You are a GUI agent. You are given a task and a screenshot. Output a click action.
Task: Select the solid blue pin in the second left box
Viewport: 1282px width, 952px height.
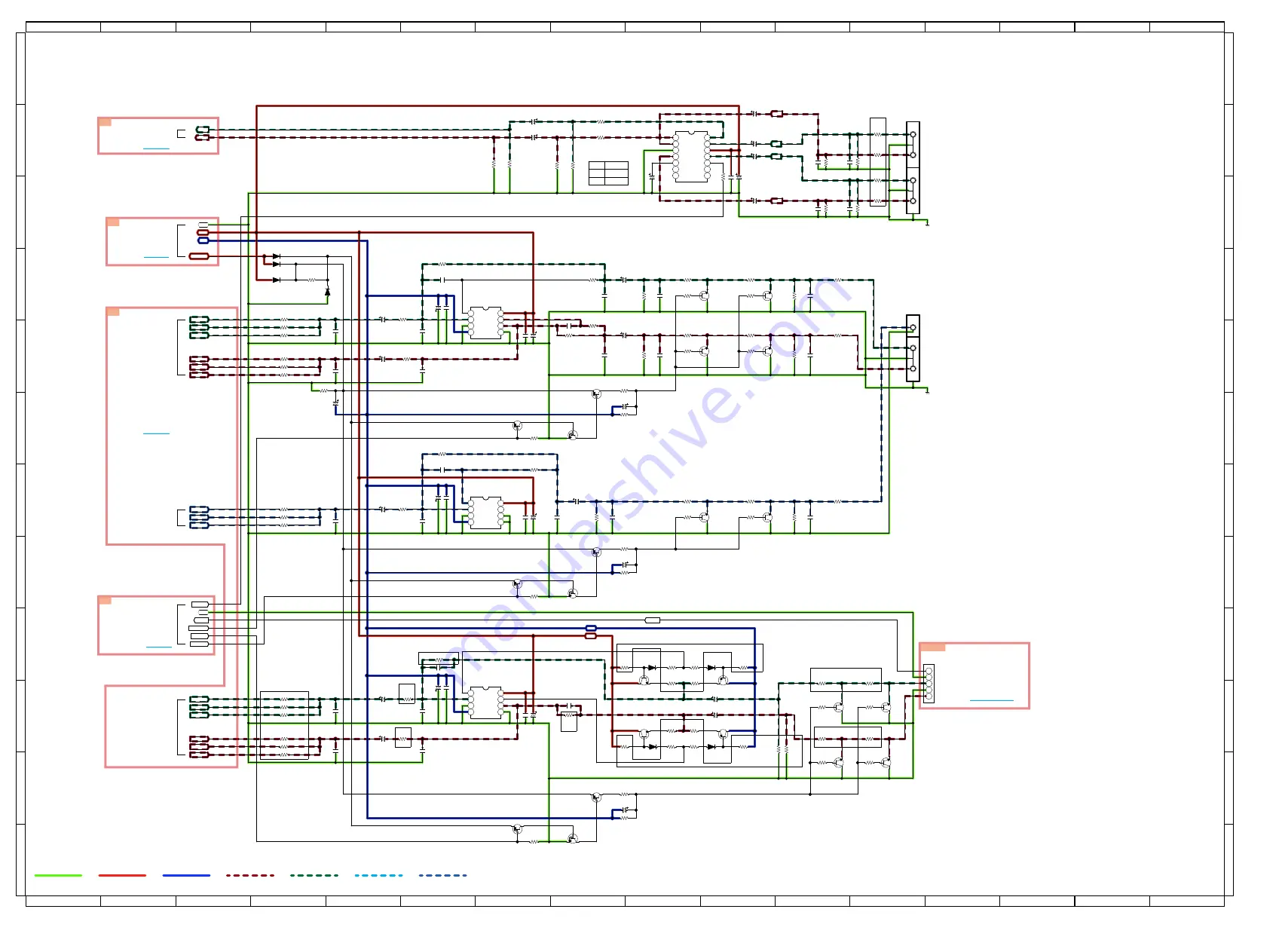(203, 240)
